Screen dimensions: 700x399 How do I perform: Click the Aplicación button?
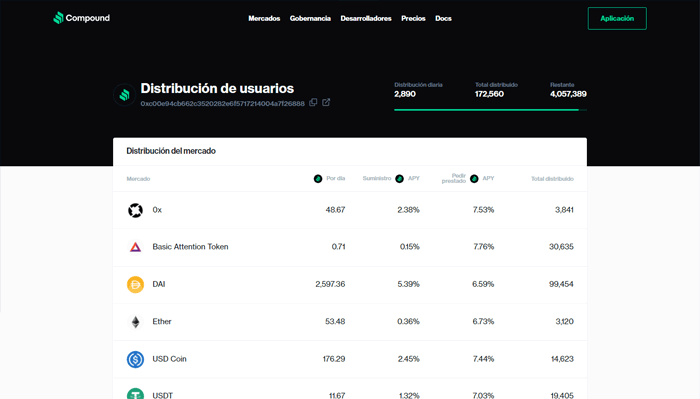coord(617,18)
